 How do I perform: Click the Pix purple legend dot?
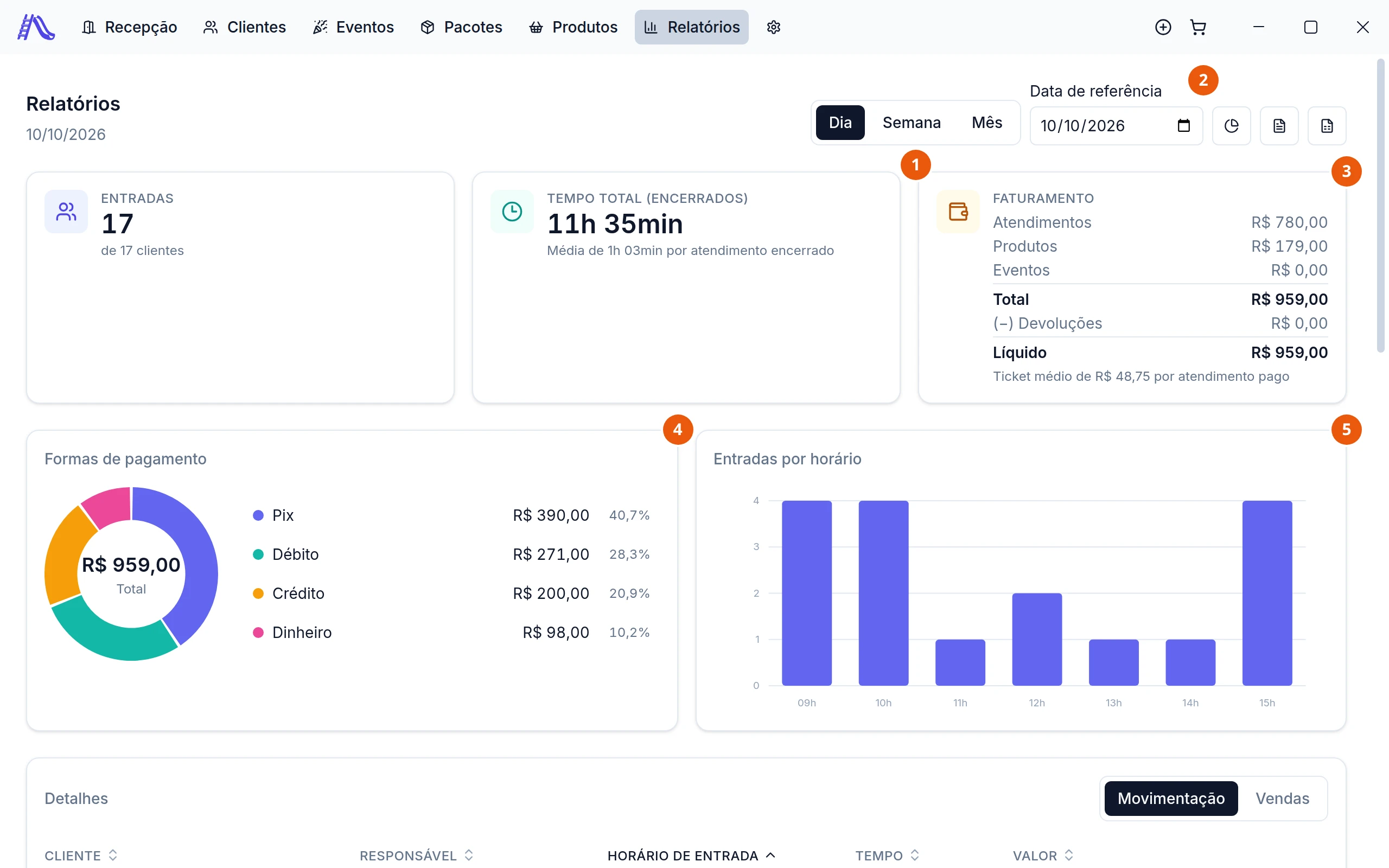[258, 515]
